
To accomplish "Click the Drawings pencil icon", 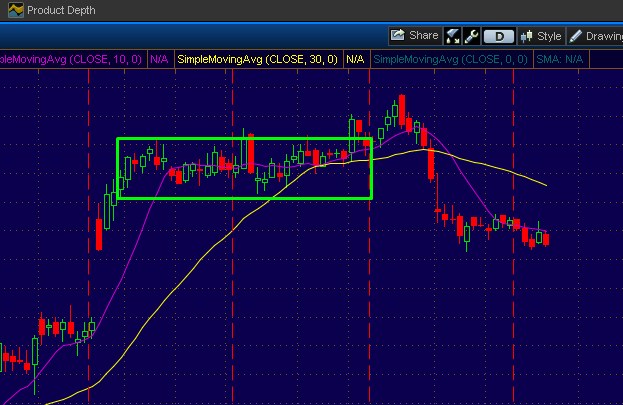I will pyautogui.click(x=575, y=36).
